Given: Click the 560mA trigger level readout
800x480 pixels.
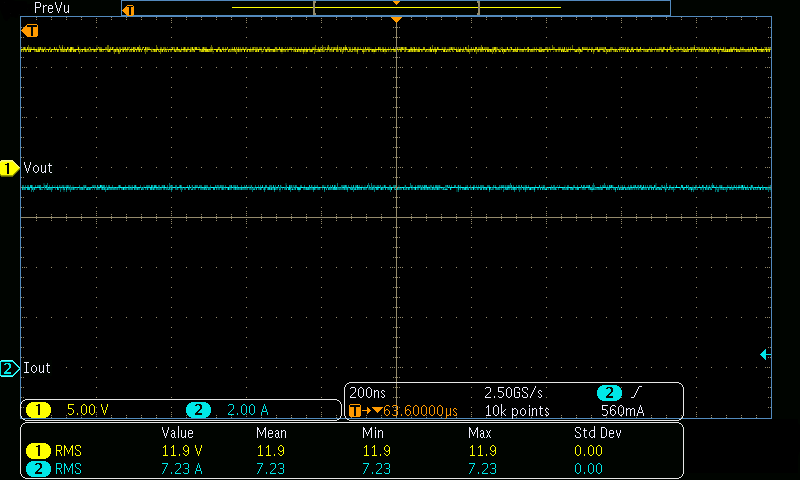Looking at the screenshot, I should click(622, 410).
